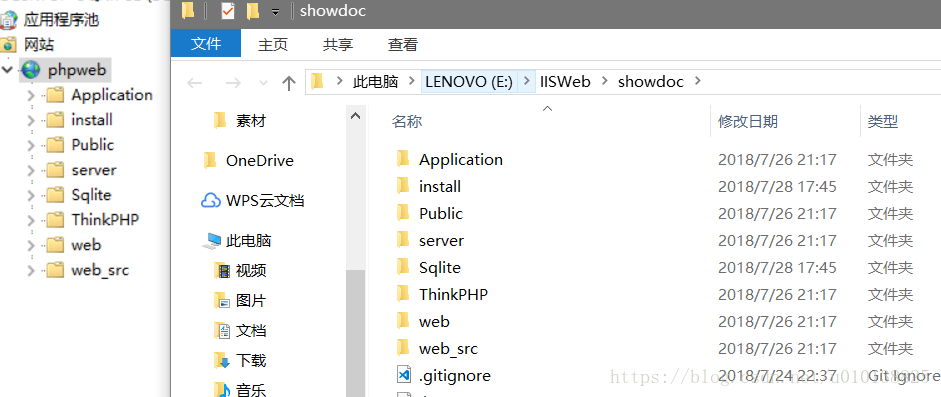Click the .gitignore date 2018/7/24 22:37
Viewport: 941px width, 397px height.
tap(777, 375)
